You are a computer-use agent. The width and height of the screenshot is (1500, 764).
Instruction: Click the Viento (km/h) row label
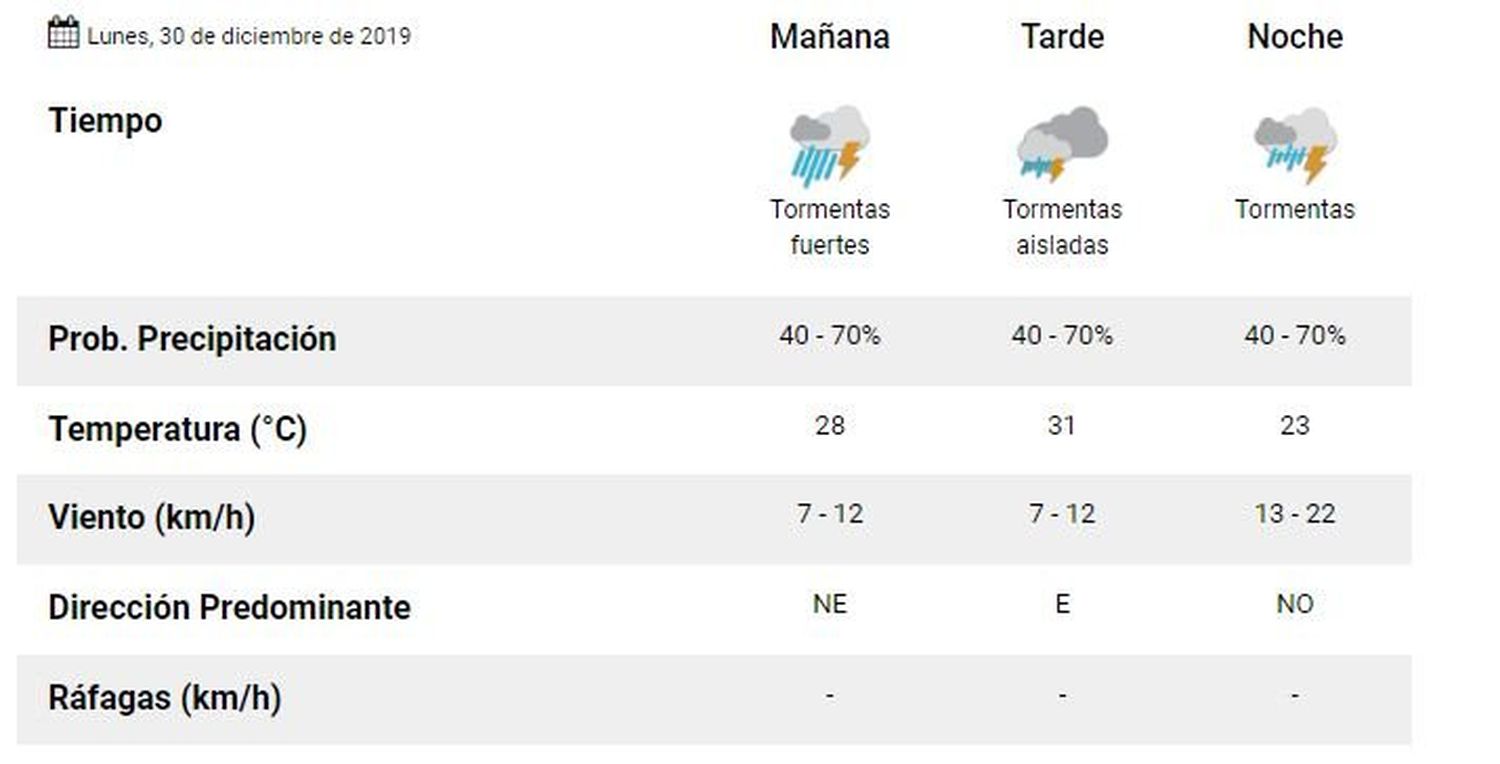point(151,518)
